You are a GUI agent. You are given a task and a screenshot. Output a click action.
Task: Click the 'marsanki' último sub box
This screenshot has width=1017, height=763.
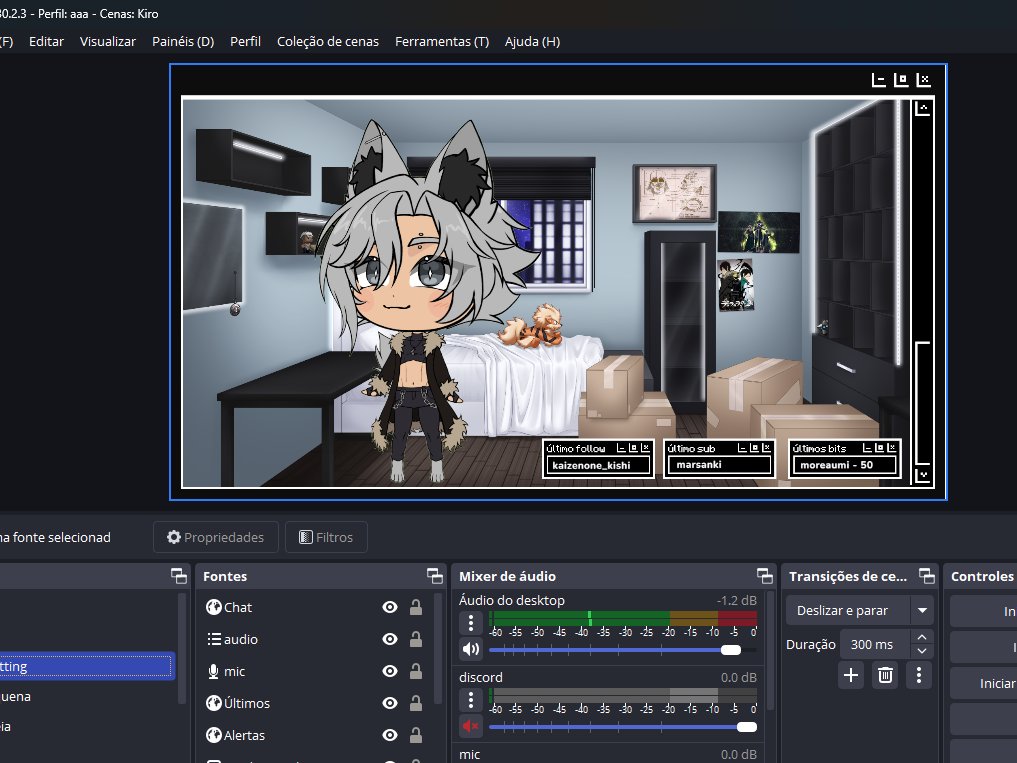pyautogui.click(x=718, y=465)
